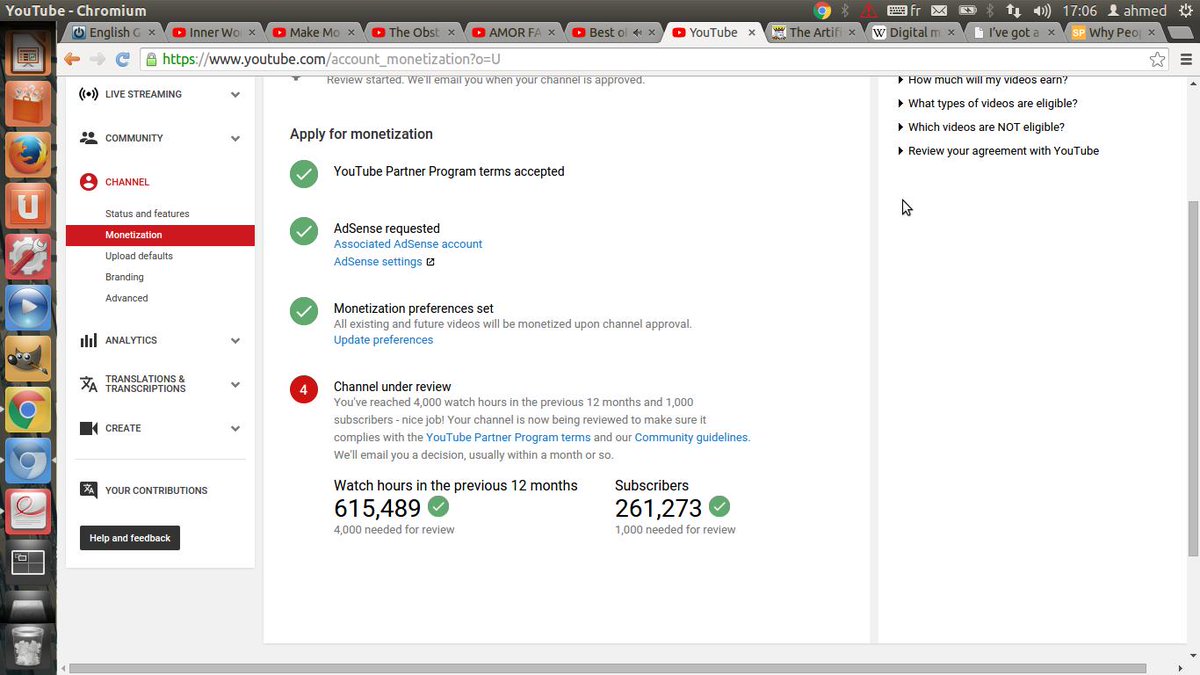Click the Channel sidebar heading
The width and height of the screenshot is (1200, 675).
coord(127,182)
